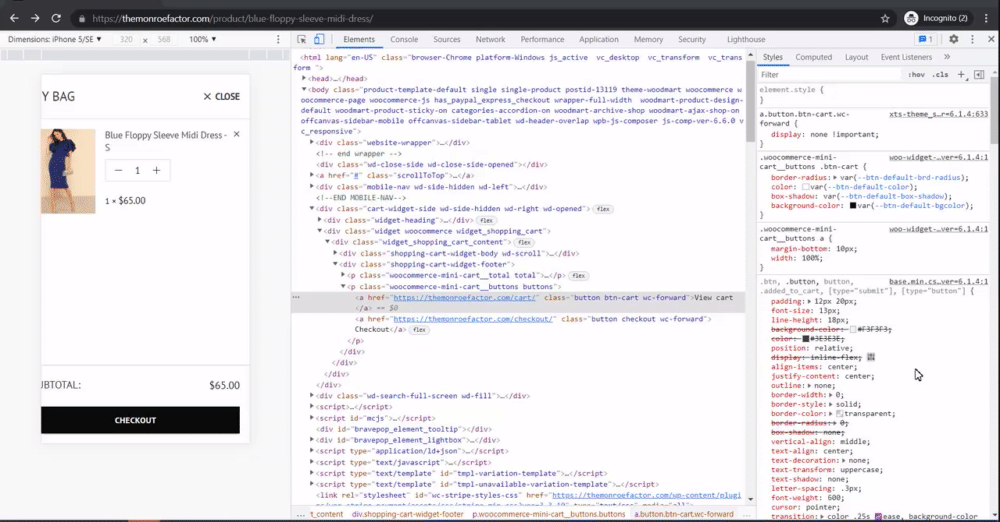Click the Styles filter input field
The width and height of the screenshot is (1000, 522).
point(829,75)
